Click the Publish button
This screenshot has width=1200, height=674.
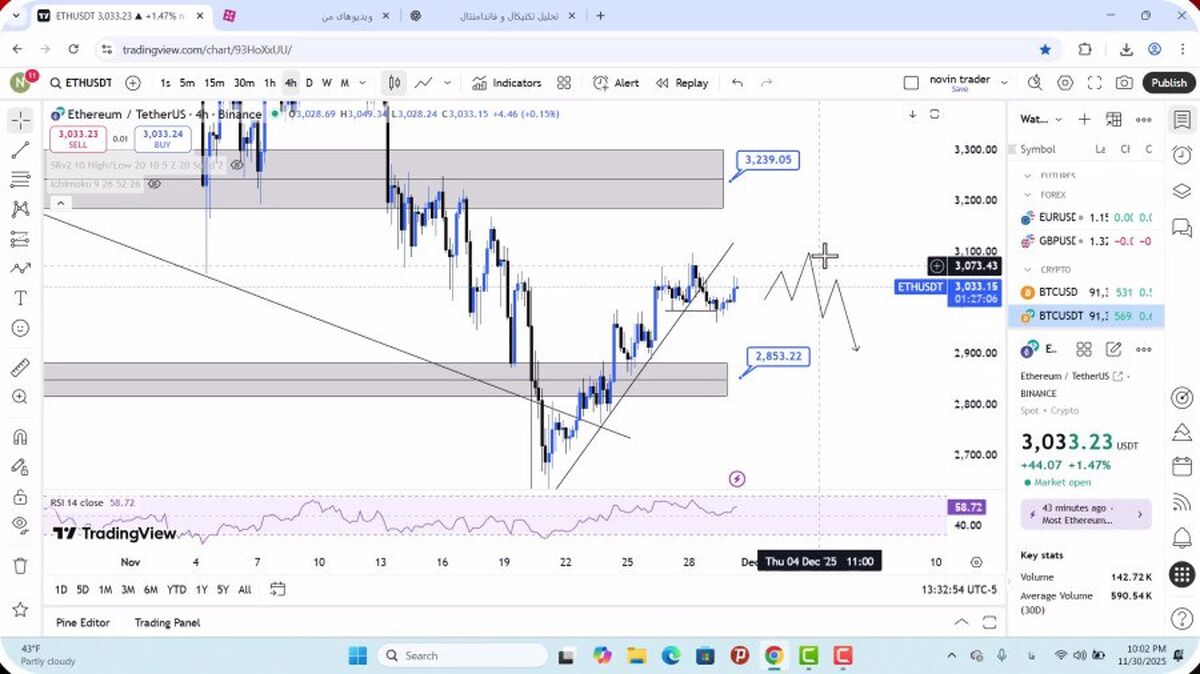coord(1168,83)
